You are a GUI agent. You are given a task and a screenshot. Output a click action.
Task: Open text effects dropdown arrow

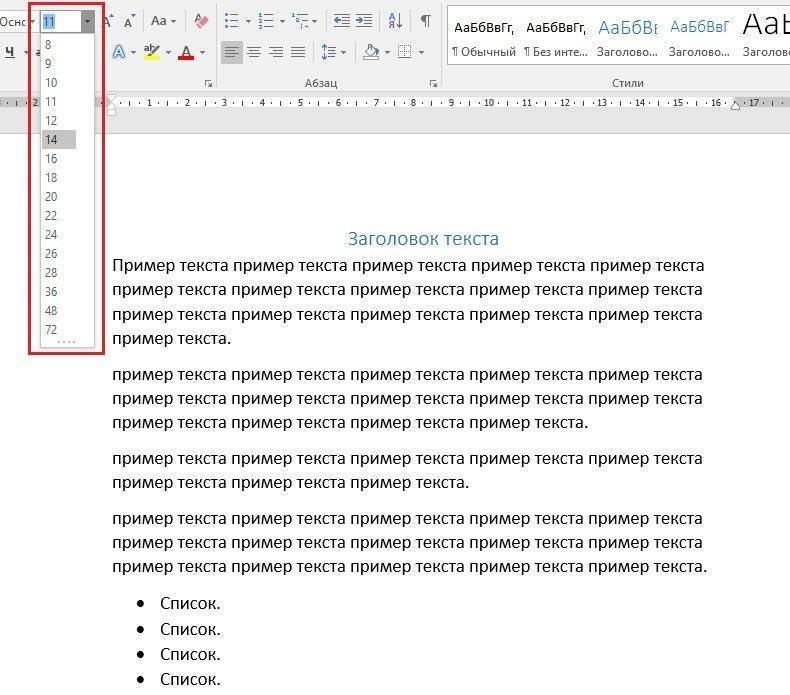(133, 52)
